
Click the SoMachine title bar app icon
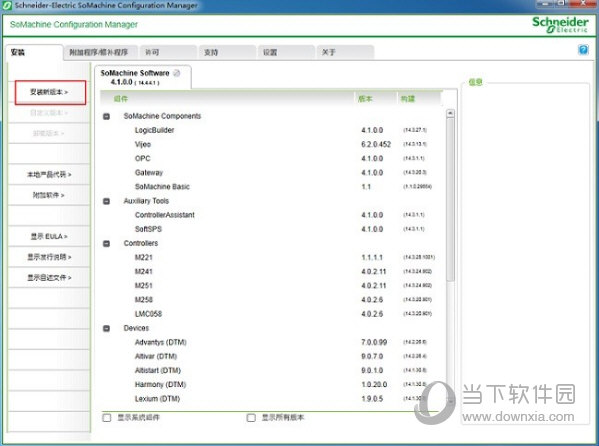(7, 5)
